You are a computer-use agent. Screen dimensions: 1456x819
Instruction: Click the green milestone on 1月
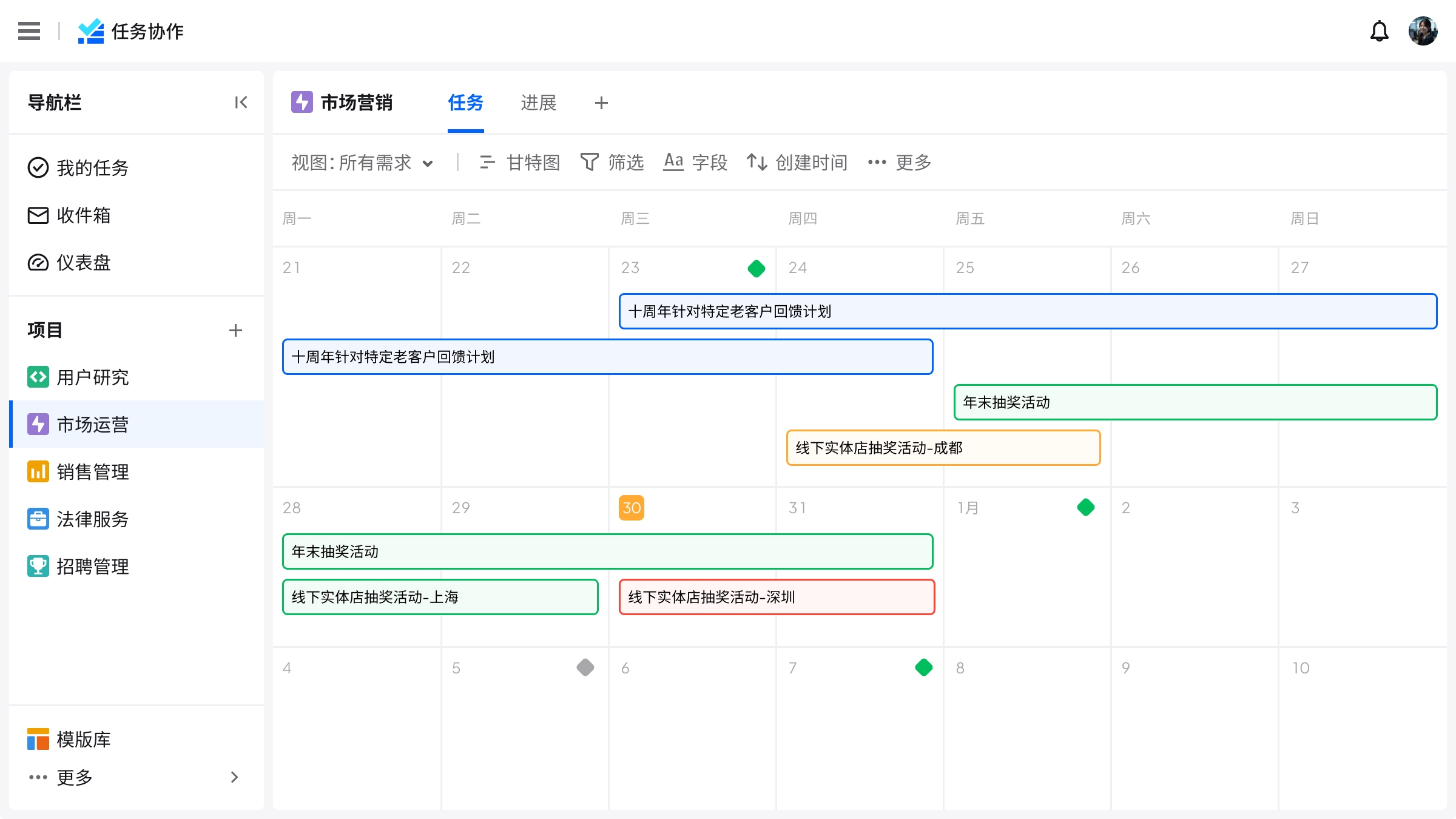point(1085,507)
